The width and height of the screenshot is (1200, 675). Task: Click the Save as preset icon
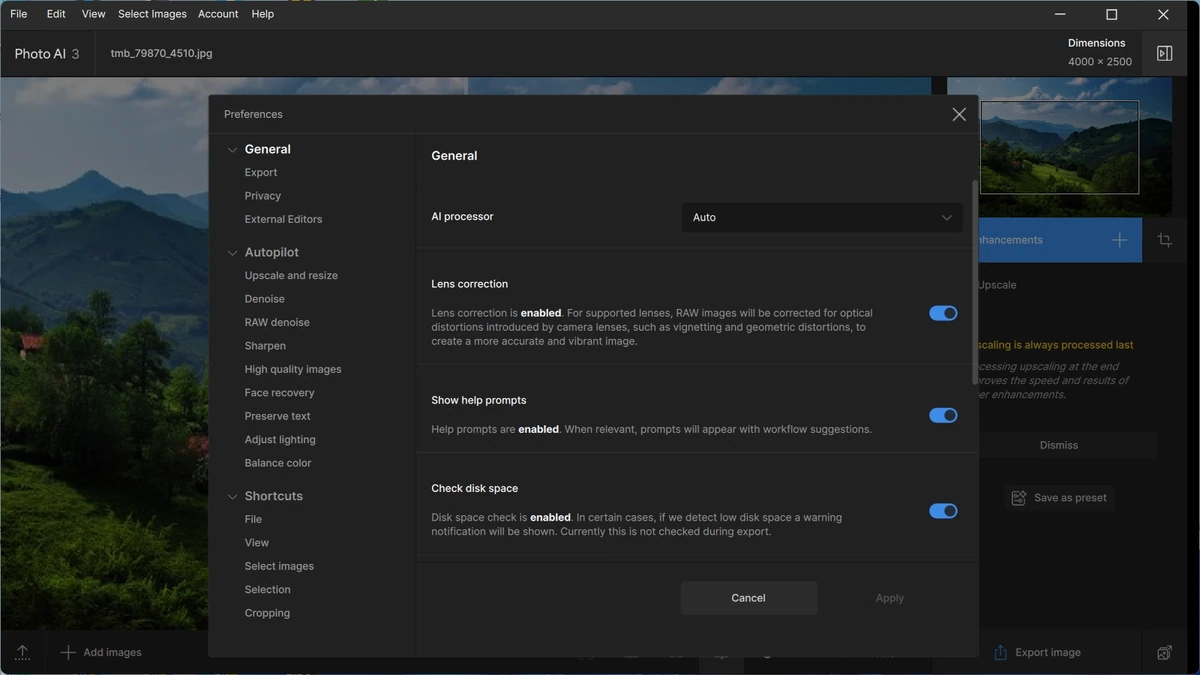click(1019, 498)
